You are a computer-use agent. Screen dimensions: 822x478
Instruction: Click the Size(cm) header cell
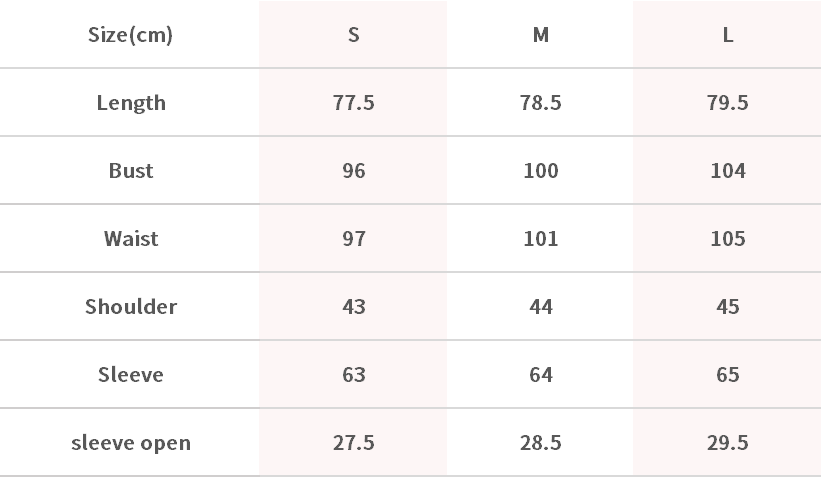pos(130,35)
